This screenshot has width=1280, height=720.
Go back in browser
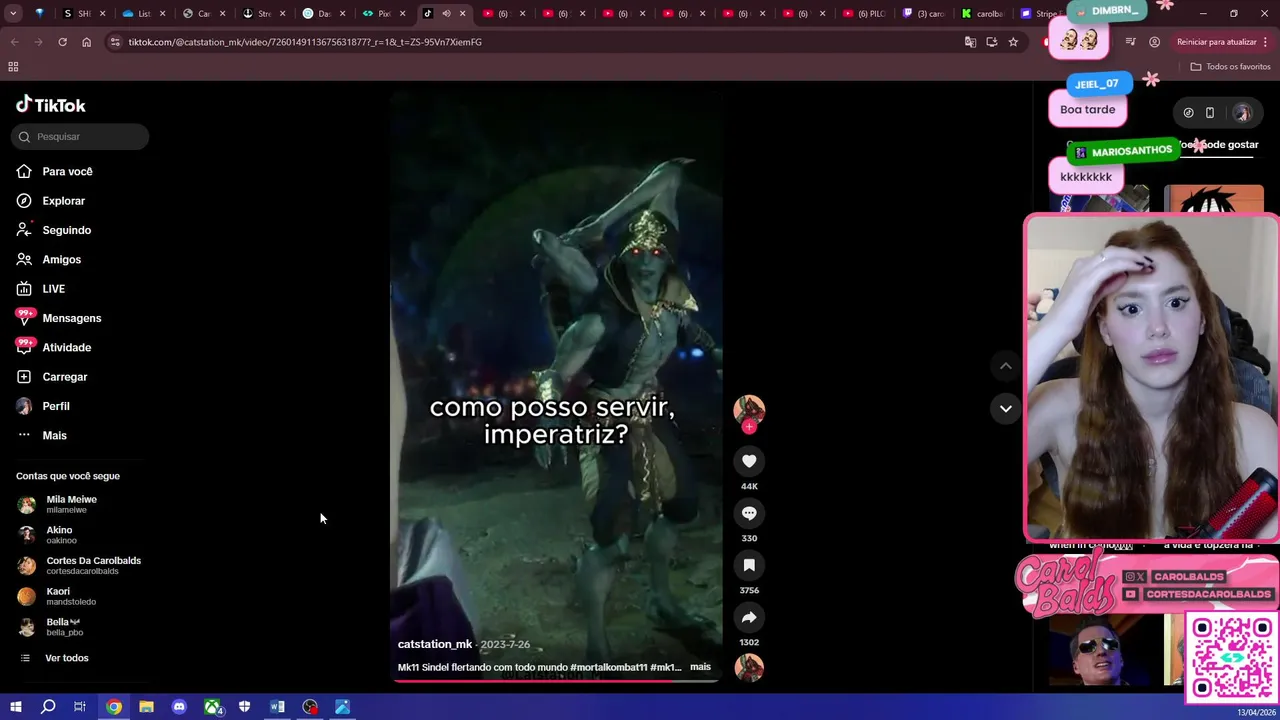click(14, 42)
